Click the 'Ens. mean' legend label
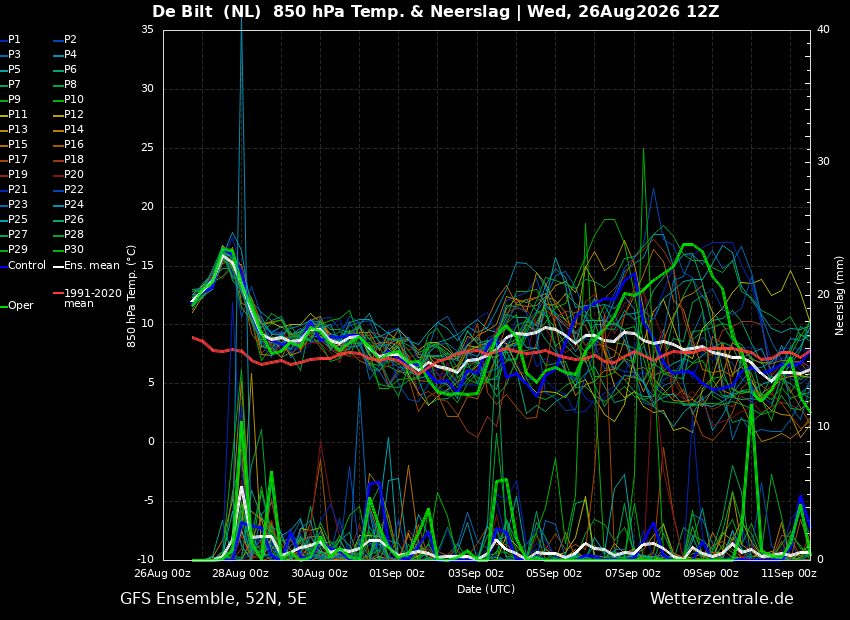Viewport: 850px width, 620px height. 92,266
